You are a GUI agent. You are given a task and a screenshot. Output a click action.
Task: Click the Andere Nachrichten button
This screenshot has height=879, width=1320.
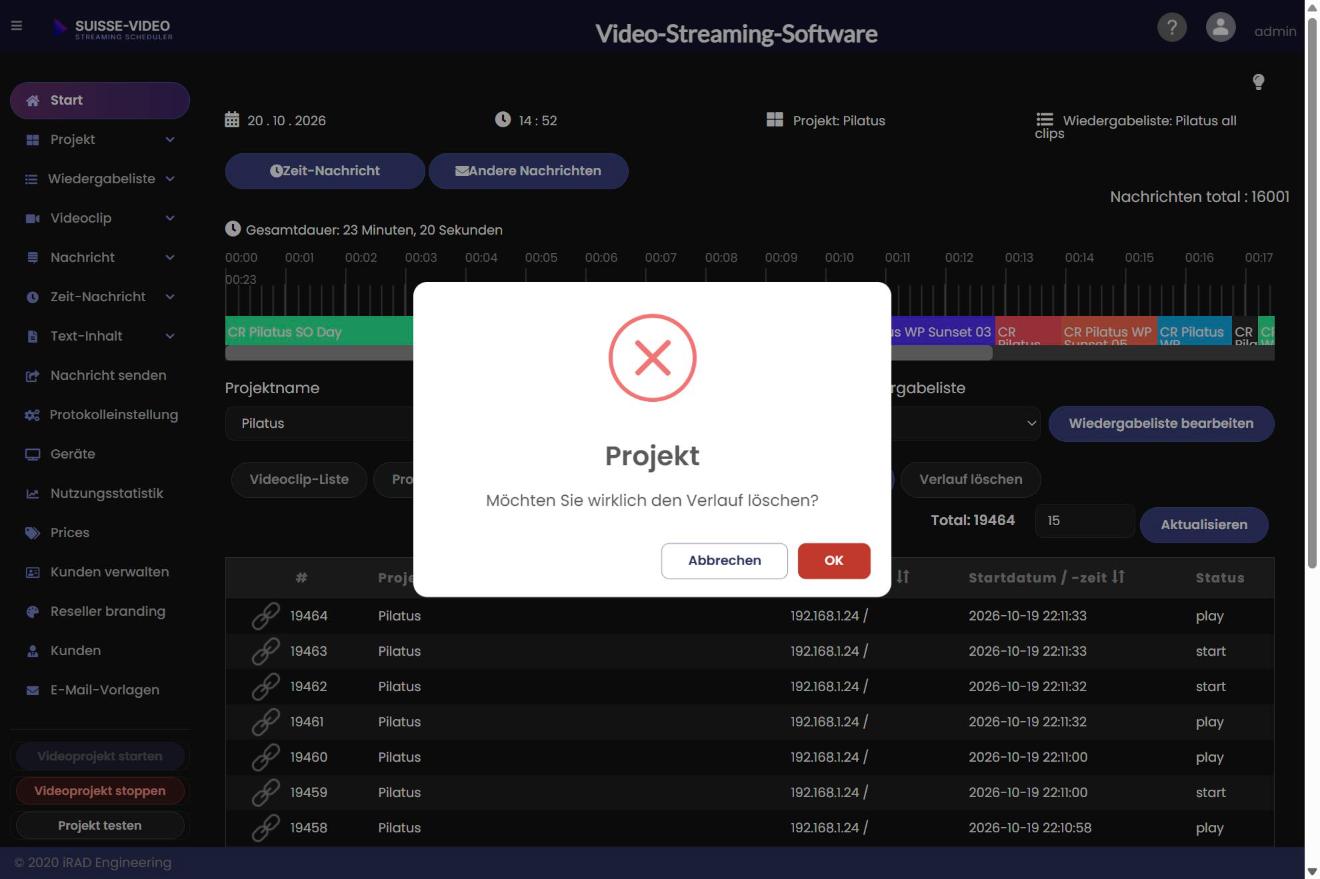click(528, 171)
